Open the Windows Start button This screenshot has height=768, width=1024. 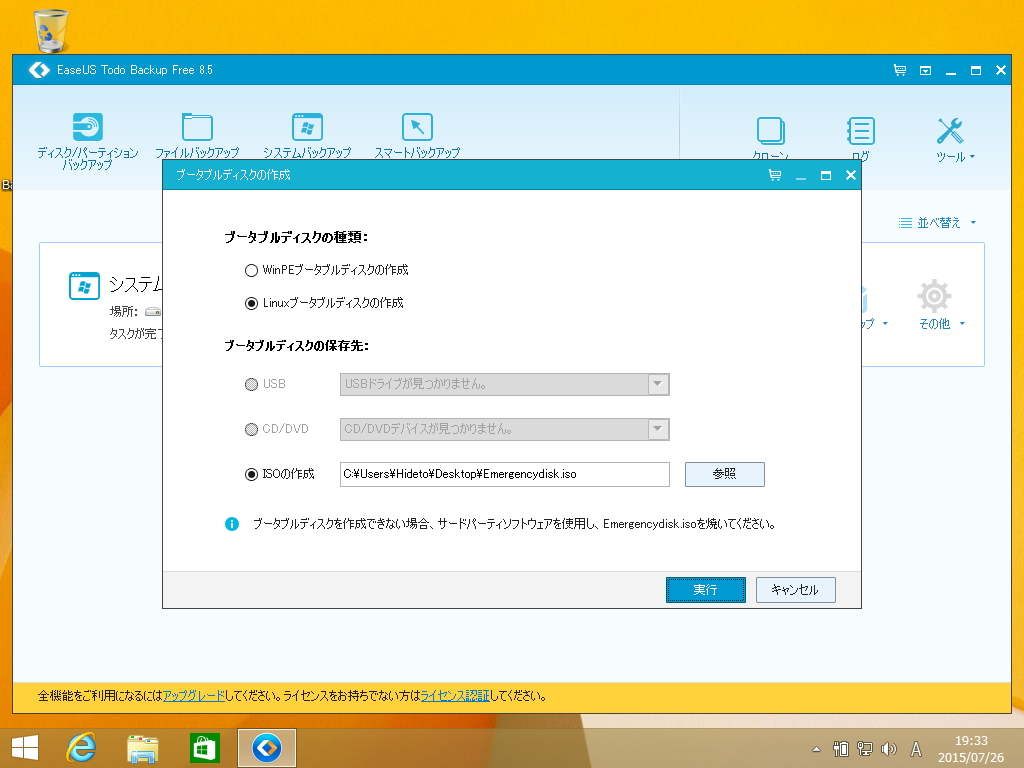coord(25,748)
